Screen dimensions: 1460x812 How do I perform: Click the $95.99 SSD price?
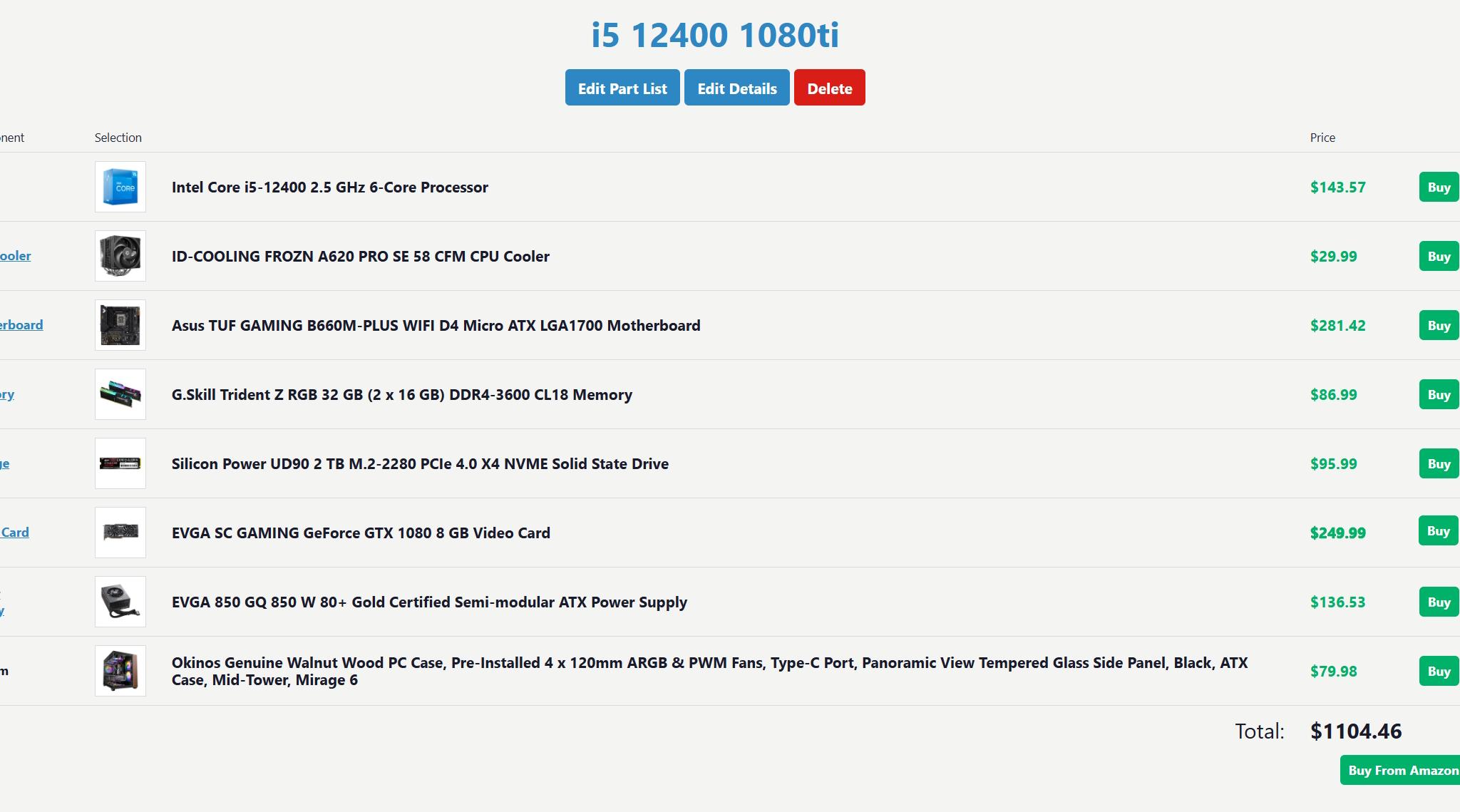click(x=1334, y=463)
